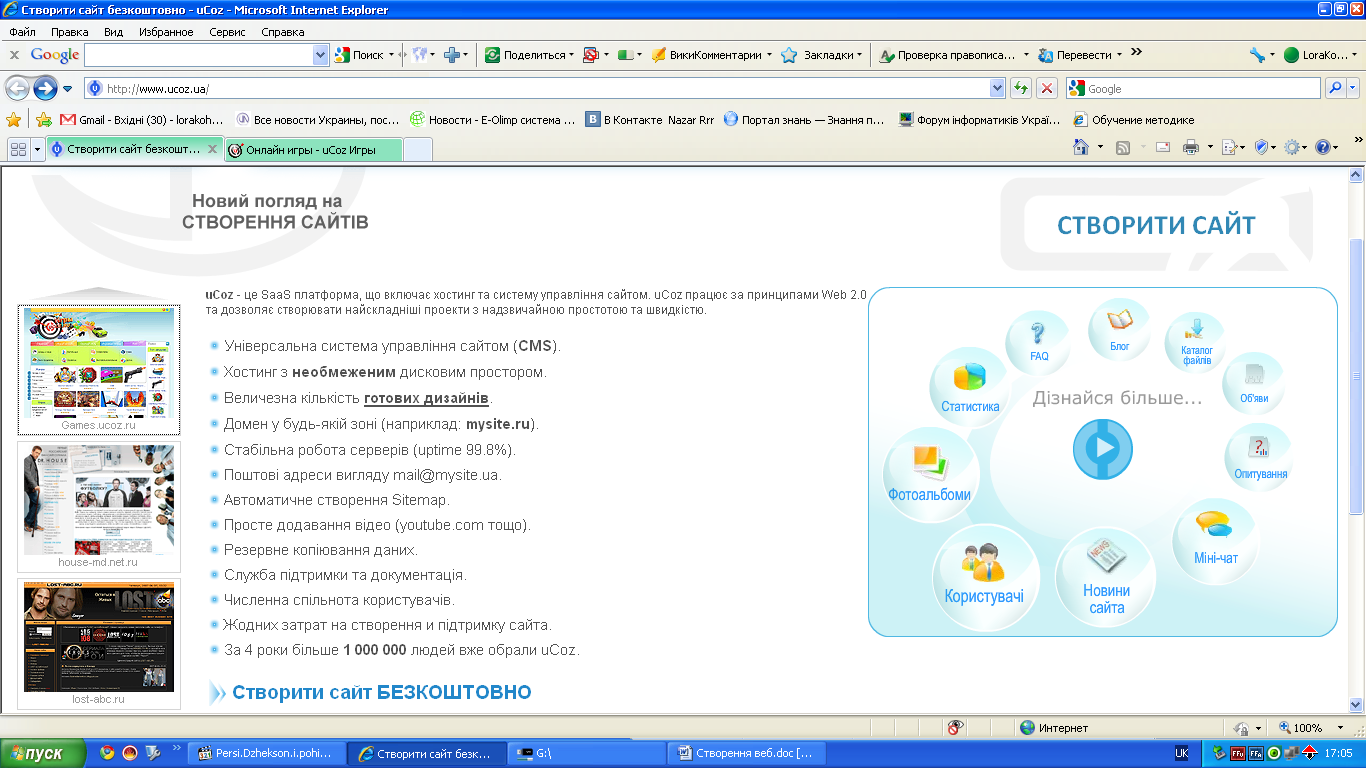Click the blue plus icon on Google Toolbar

click(452, 55)
